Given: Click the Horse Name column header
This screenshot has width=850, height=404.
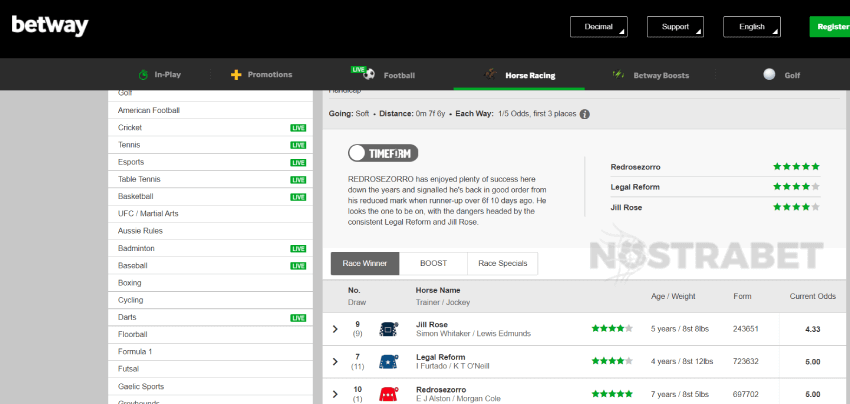Looking at the screenshot, I should click(438, 290).
